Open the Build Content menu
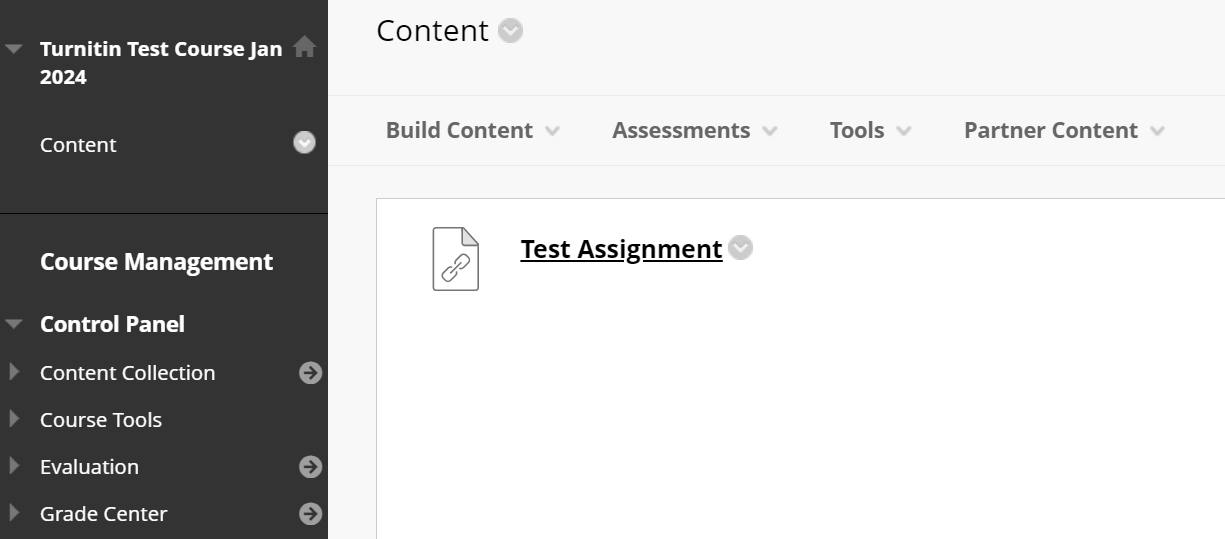This screenshot has height=539, width=1225. (472, 130)
